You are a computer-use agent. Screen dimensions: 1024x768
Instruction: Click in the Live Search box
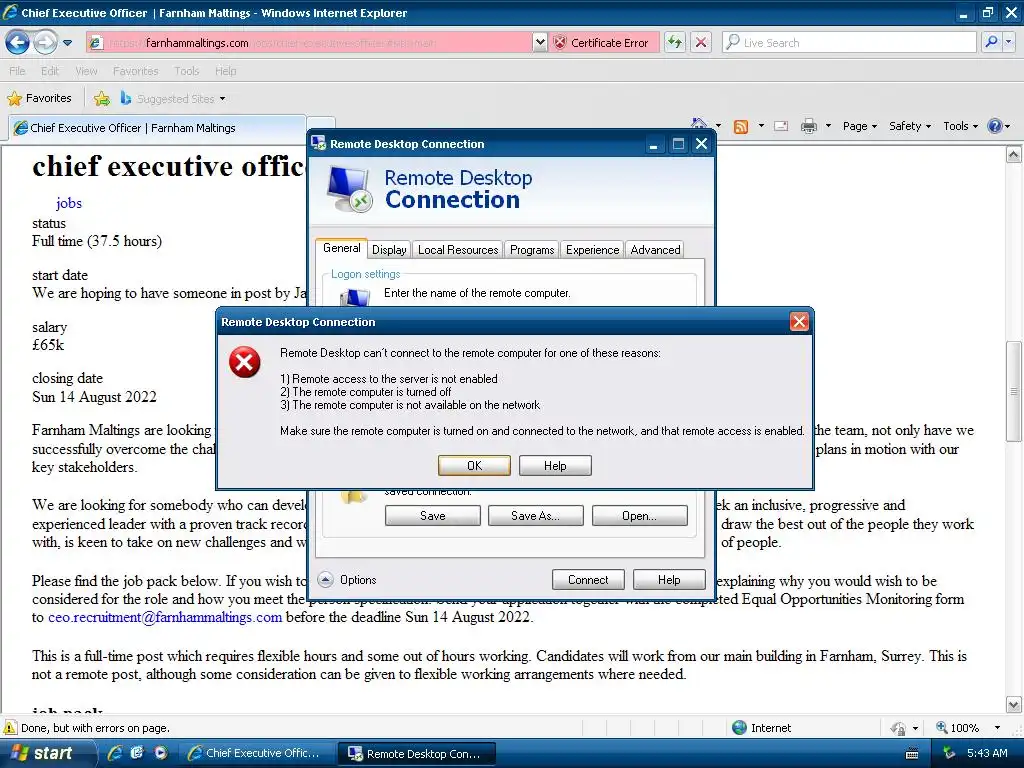pyautogui.click(x=850, y=43)
